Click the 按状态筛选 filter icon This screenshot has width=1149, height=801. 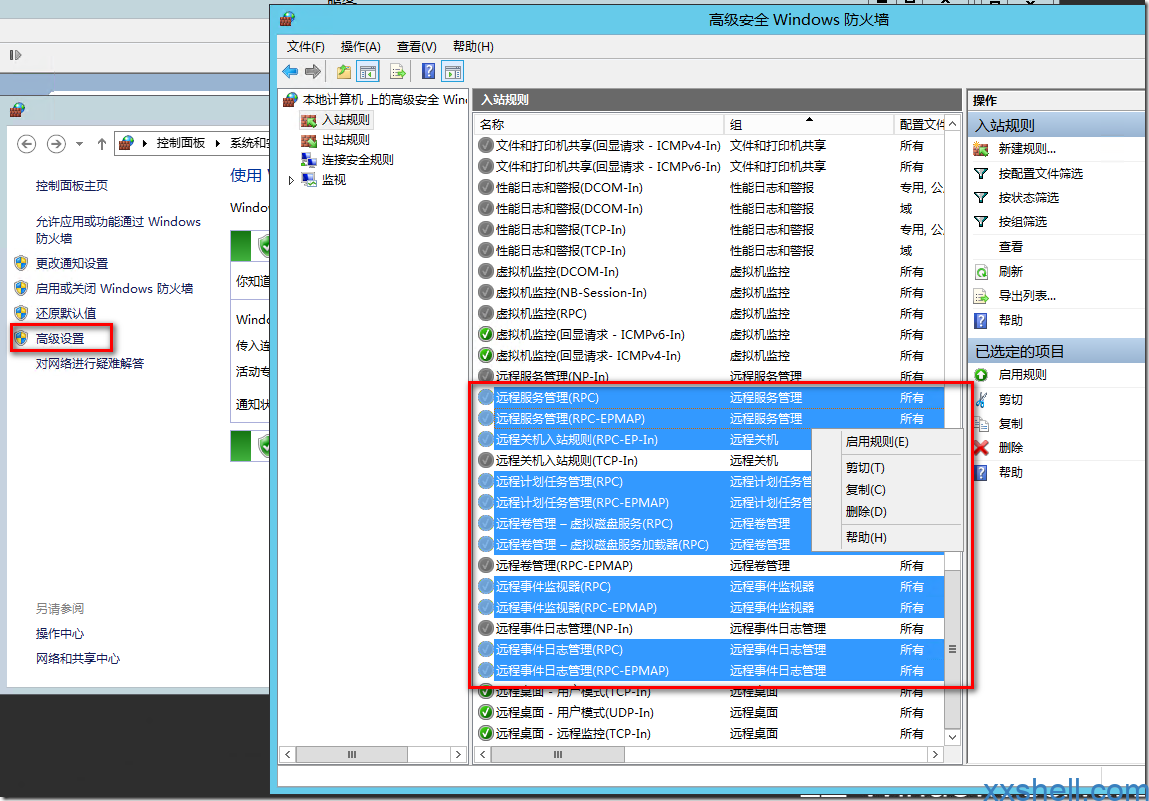pyautogui.click(x=981, y=198)
